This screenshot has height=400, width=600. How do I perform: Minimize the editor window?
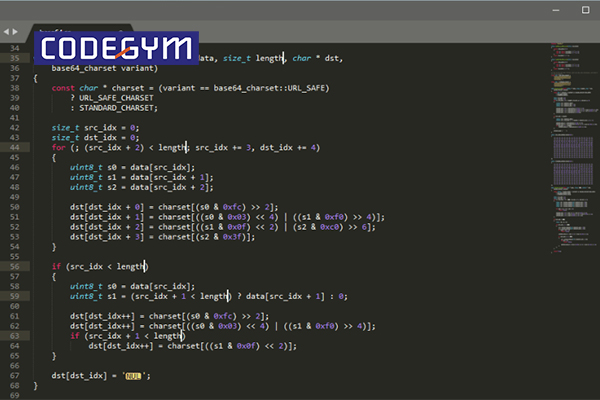(557, 8)
